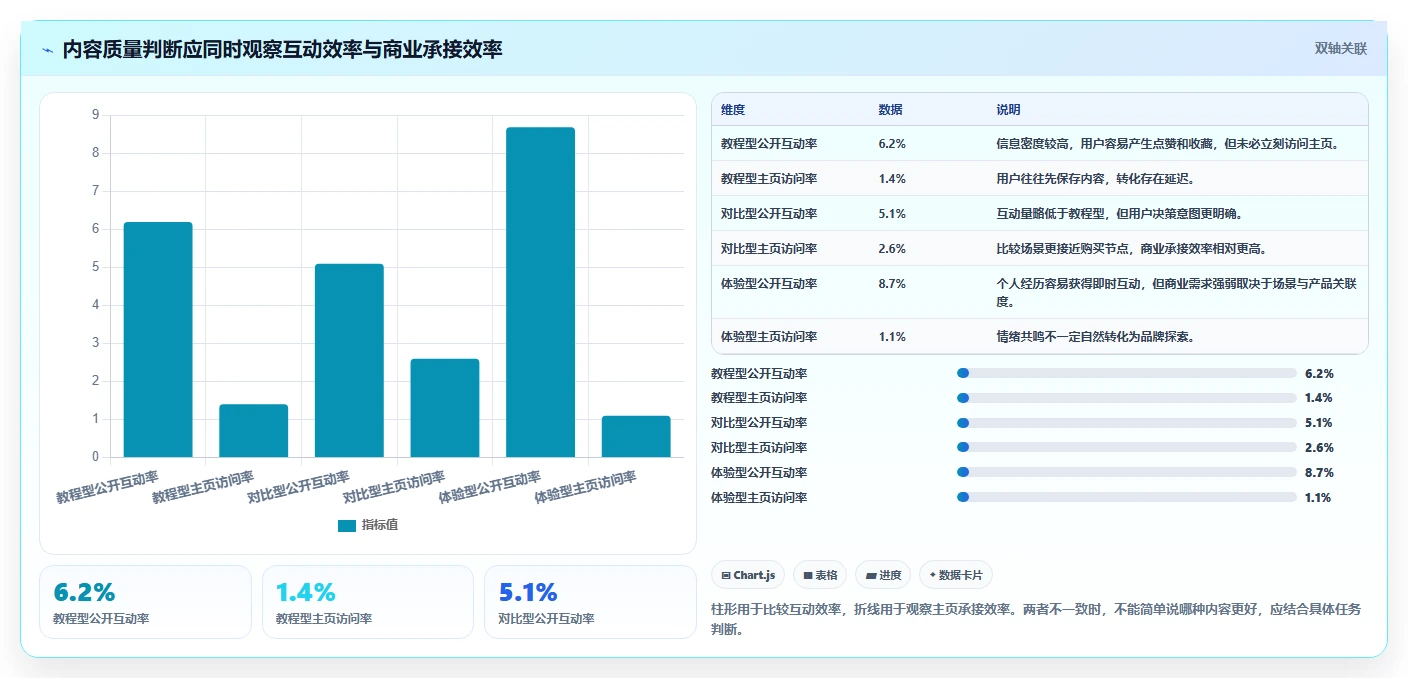Viewport: 1408px width, 678px height.
Task: Click the 6.2% percentage beside progress list
Action: [x=1319, y=373]
